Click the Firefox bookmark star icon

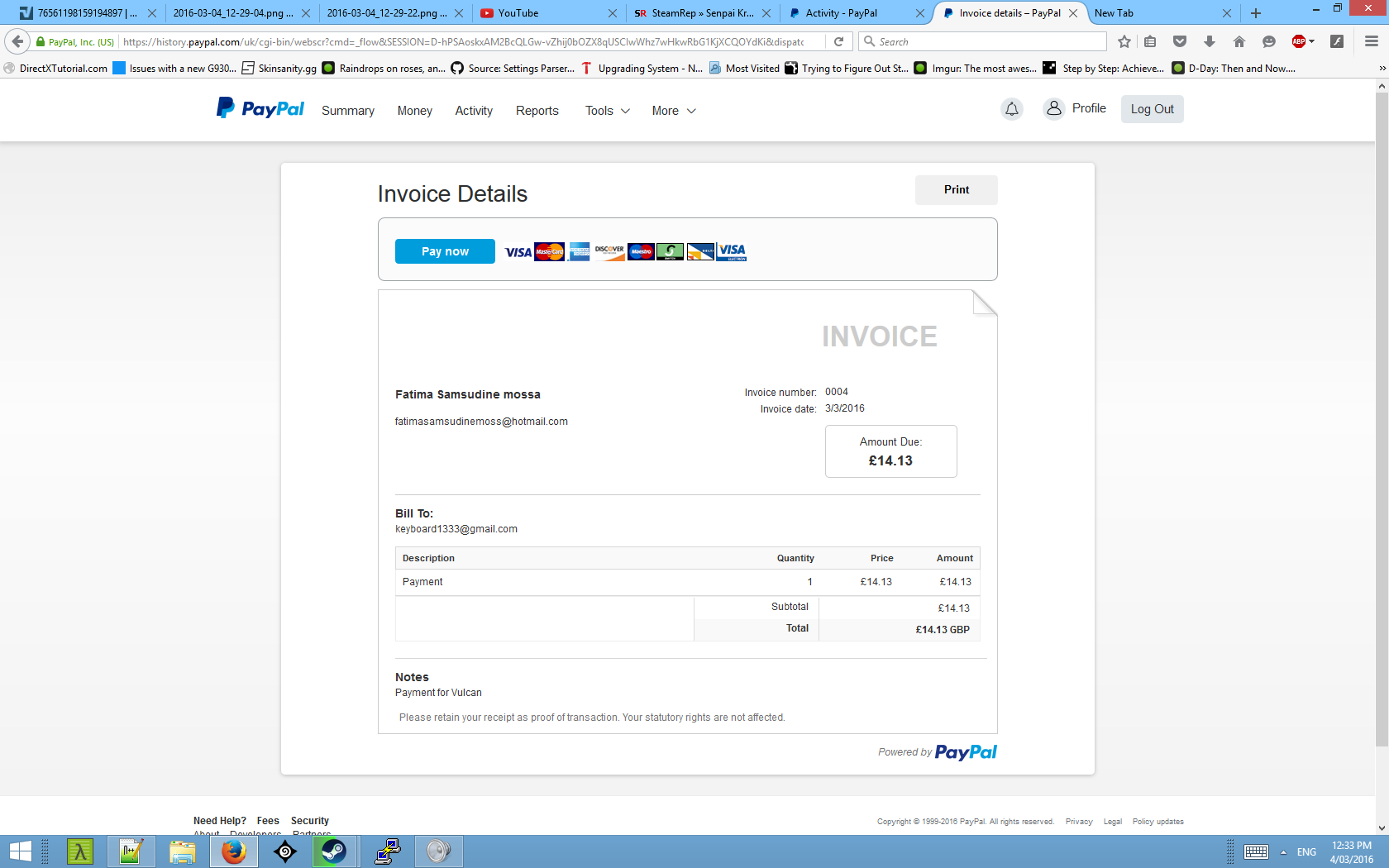coord(1124,41)
